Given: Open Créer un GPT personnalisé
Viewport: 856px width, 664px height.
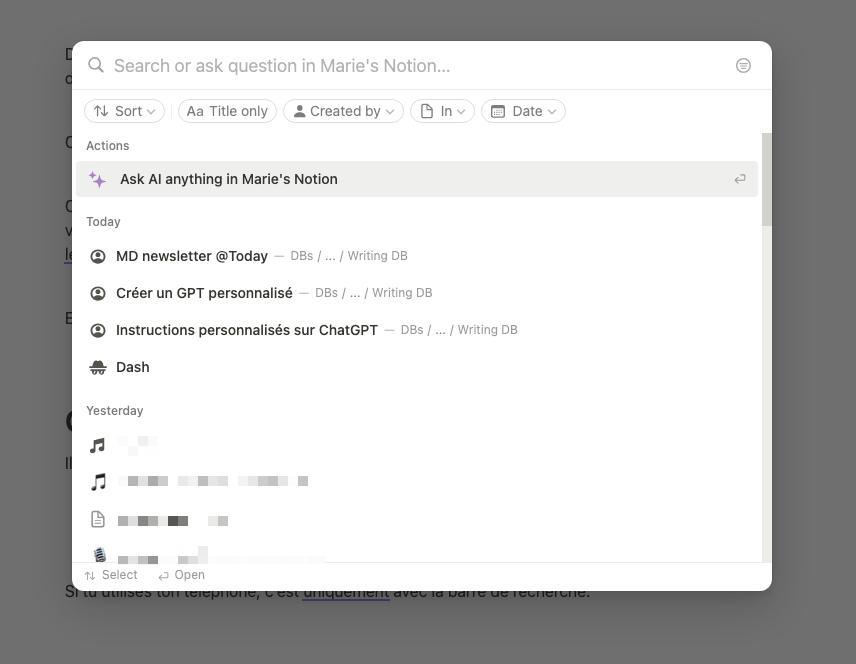Looking at the screenshot, I should pos(204,293).
